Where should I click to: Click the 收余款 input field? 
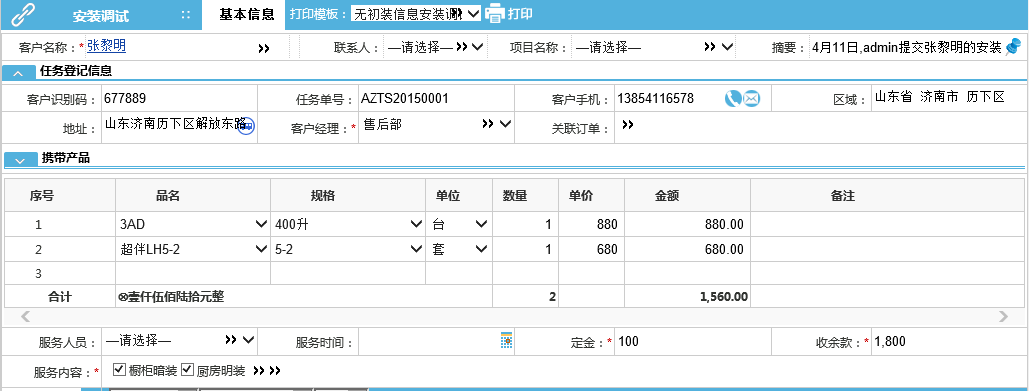(948, 341)
